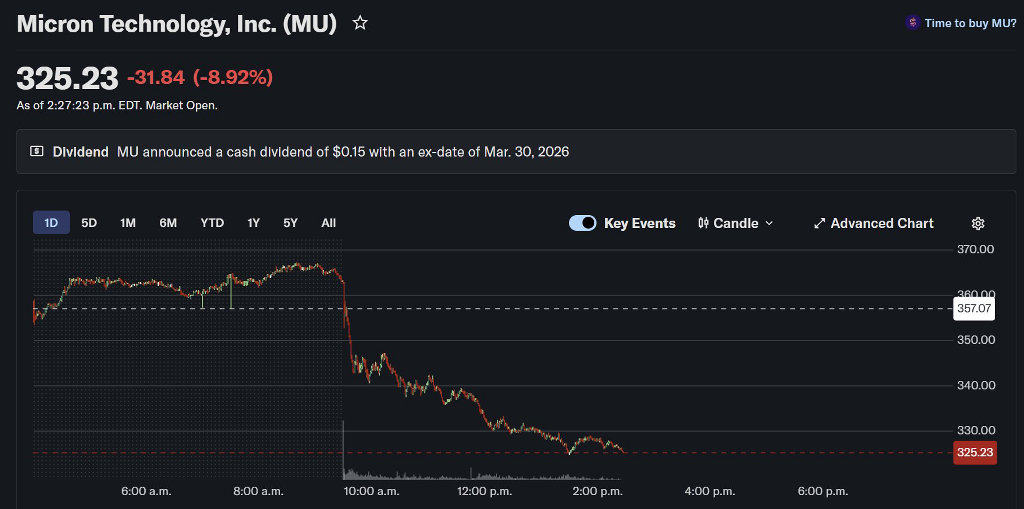Show the 1Y price history
Viewport: 1024px width, 509px height.
click(x=254, y=223)
